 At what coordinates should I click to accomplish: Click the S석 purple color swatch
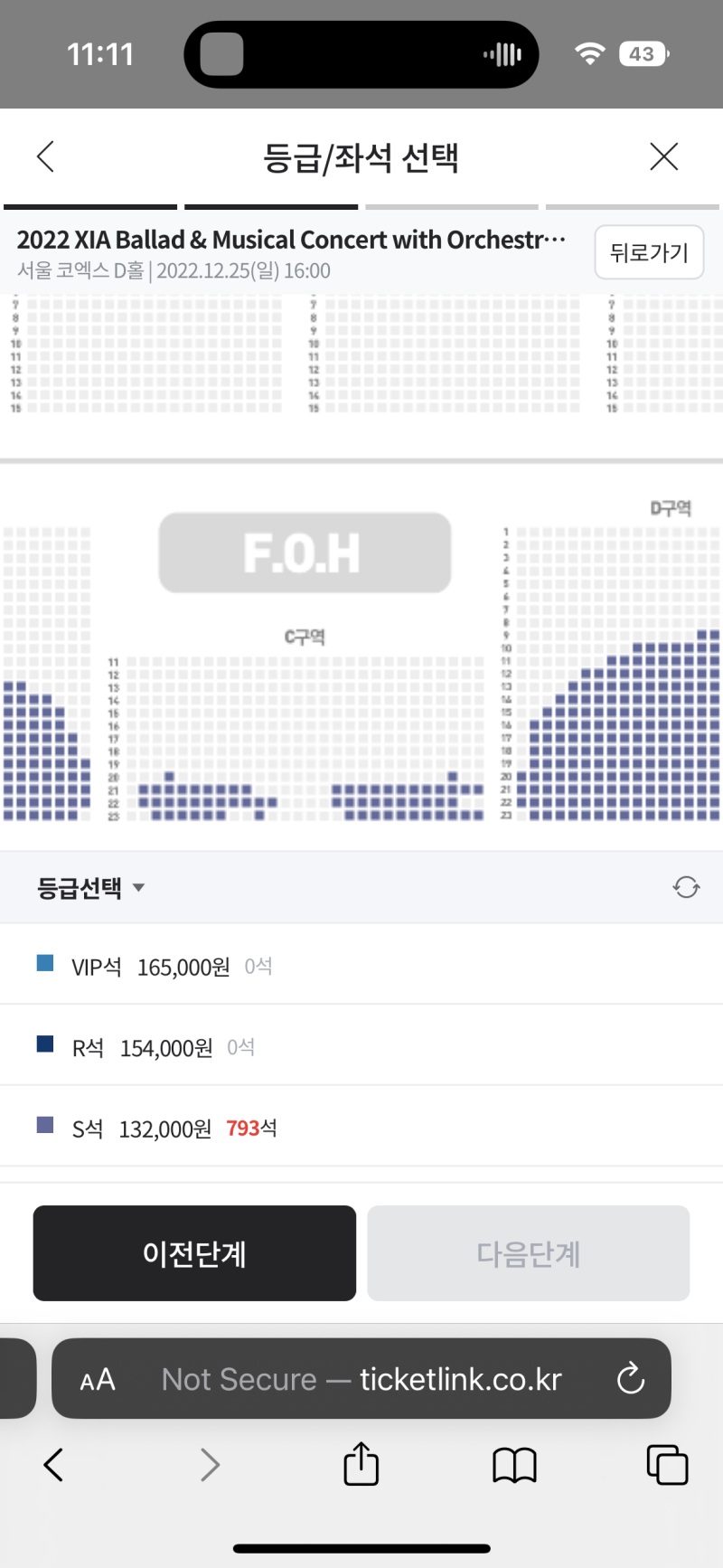pyautogui.click(x=45, y=1125)
